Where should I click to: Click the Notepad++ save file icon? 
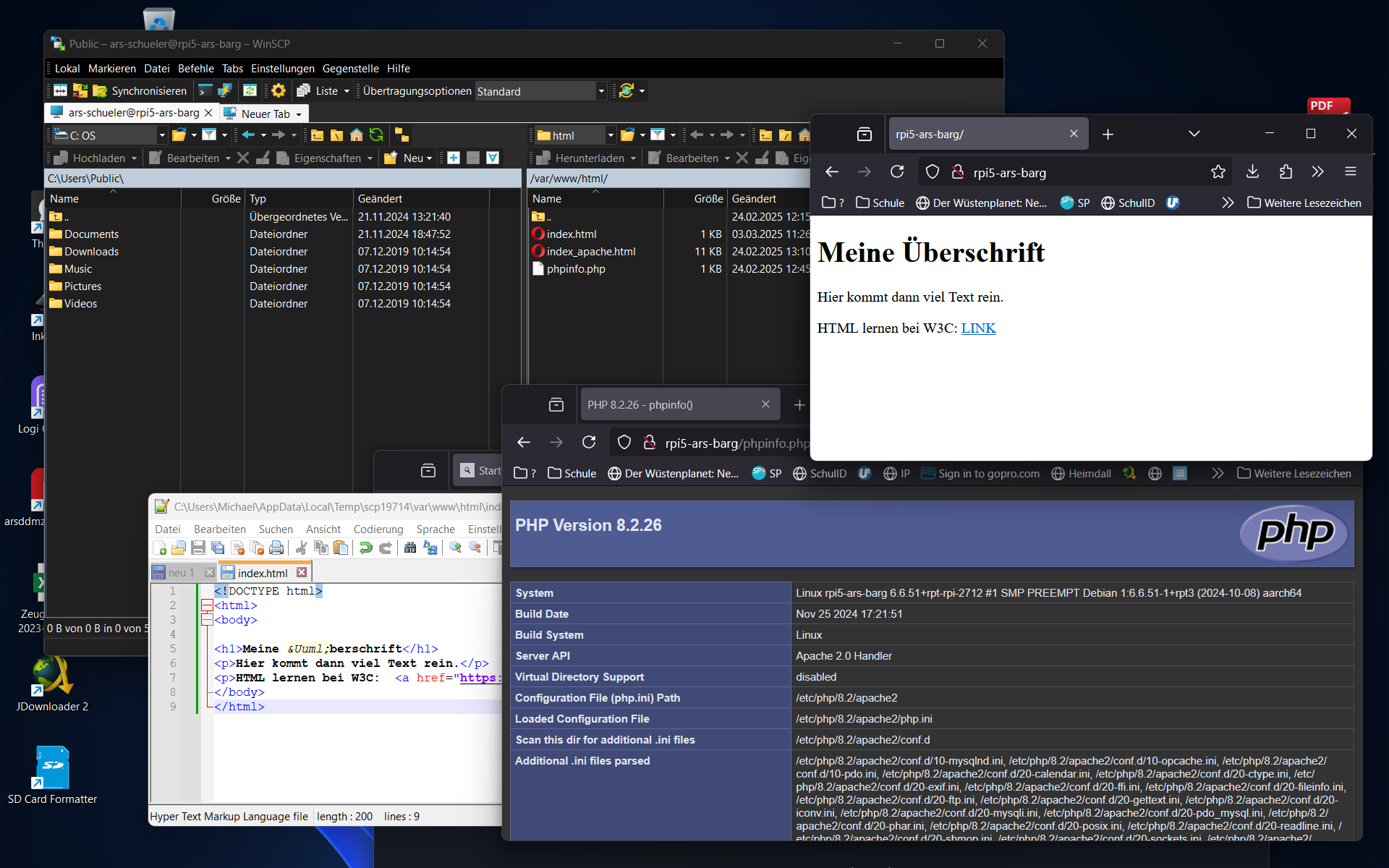click(x=198, y=548)
